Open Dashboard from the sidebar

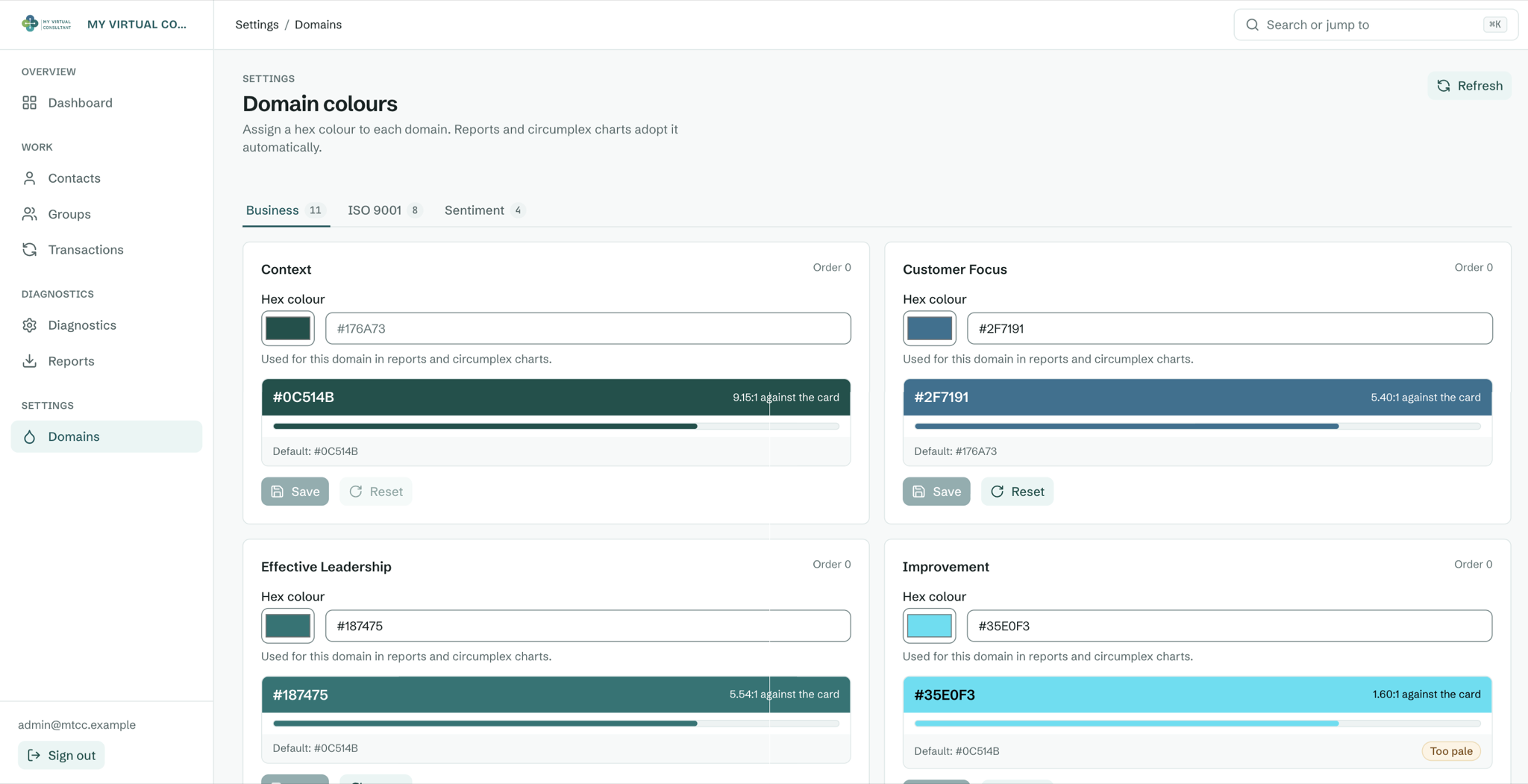107,103
